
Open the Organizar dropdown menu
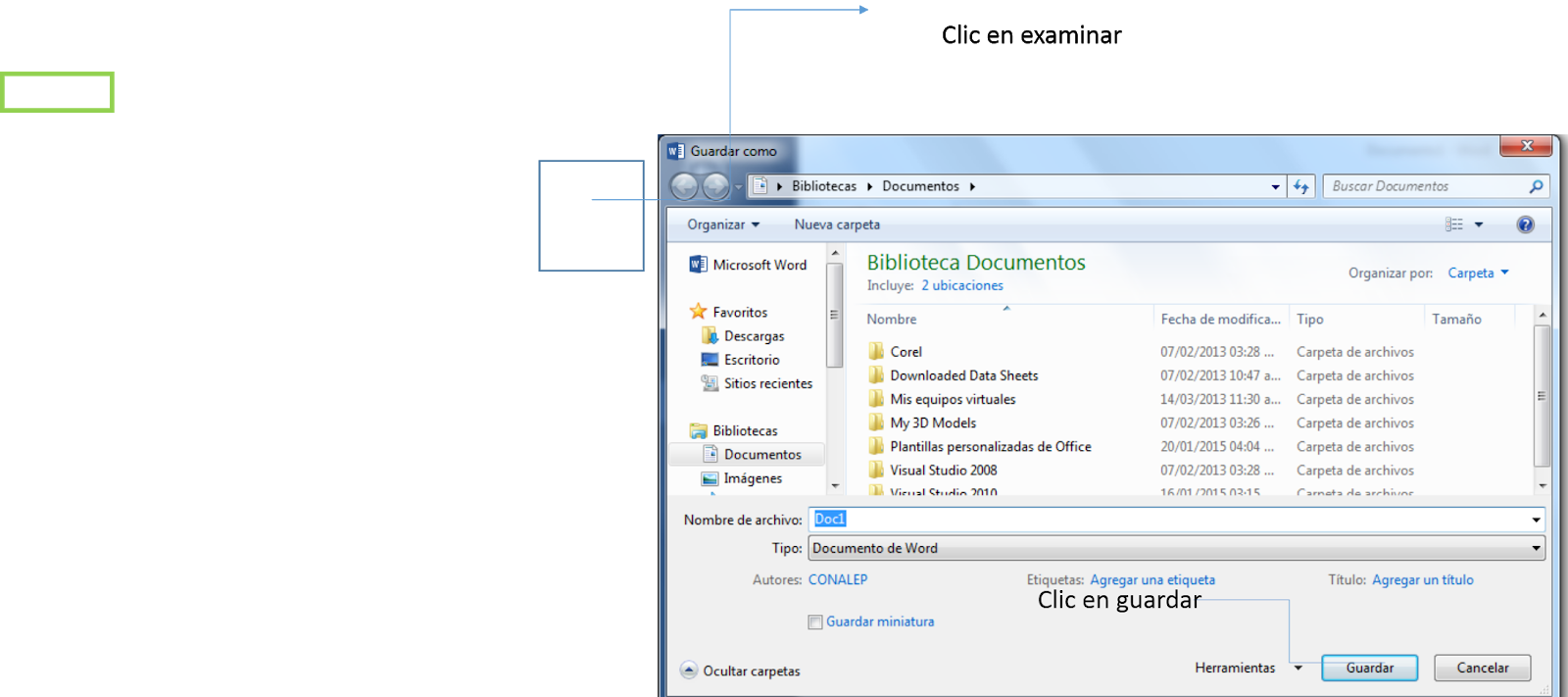tap(723, 224)
